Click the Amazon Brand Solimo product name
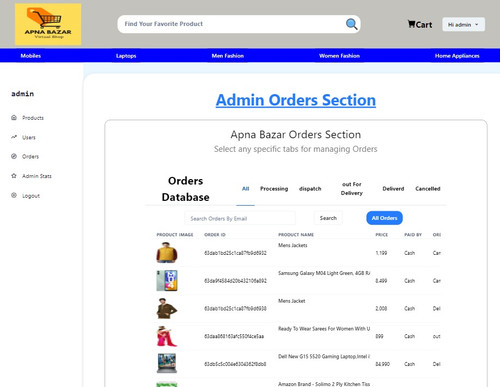Viewport: 500px width, 387px height. 324,384
